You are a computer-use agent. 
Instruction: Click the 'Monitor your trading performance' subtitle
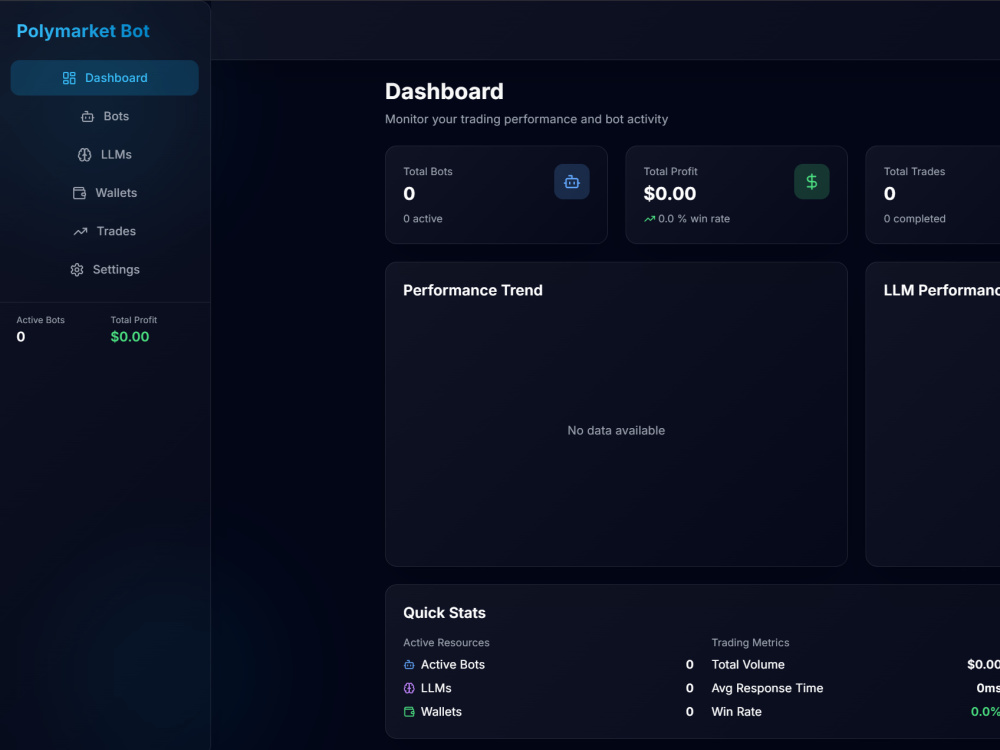coord(526,119)
